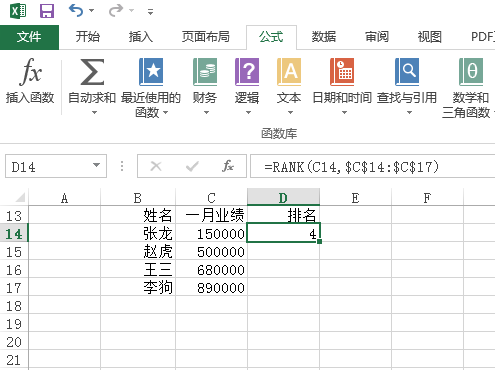Select row 20 header
The width and height of the screenshot is (495, 370).
tap(14, 342)
